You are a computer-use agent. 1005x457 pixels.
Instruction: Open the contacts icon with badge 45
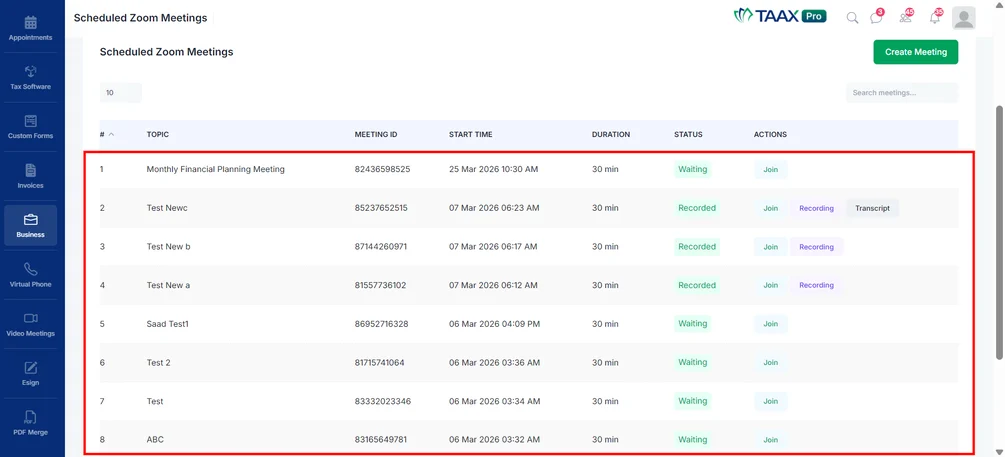click(906, 17)
